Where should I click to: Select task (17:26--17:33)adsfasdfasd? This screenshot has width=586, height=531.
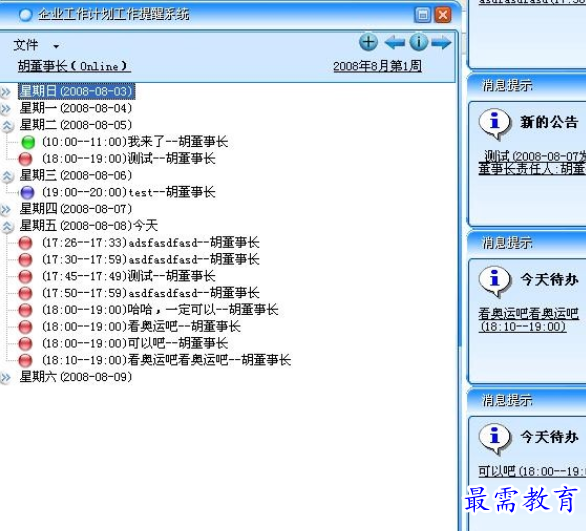(150, 243)
